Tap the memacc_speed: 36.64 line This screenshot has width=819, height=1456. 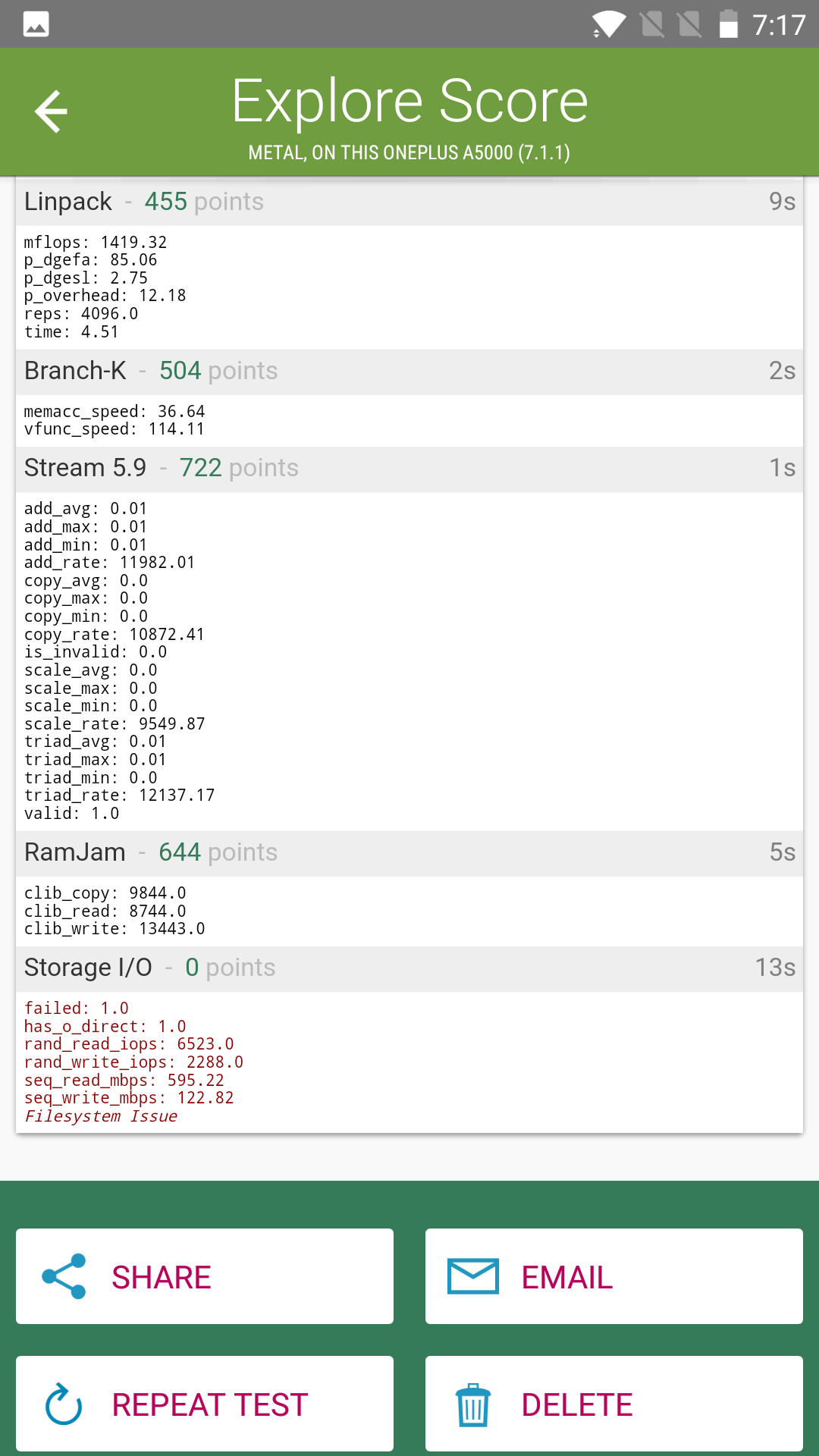coord(115,412)
